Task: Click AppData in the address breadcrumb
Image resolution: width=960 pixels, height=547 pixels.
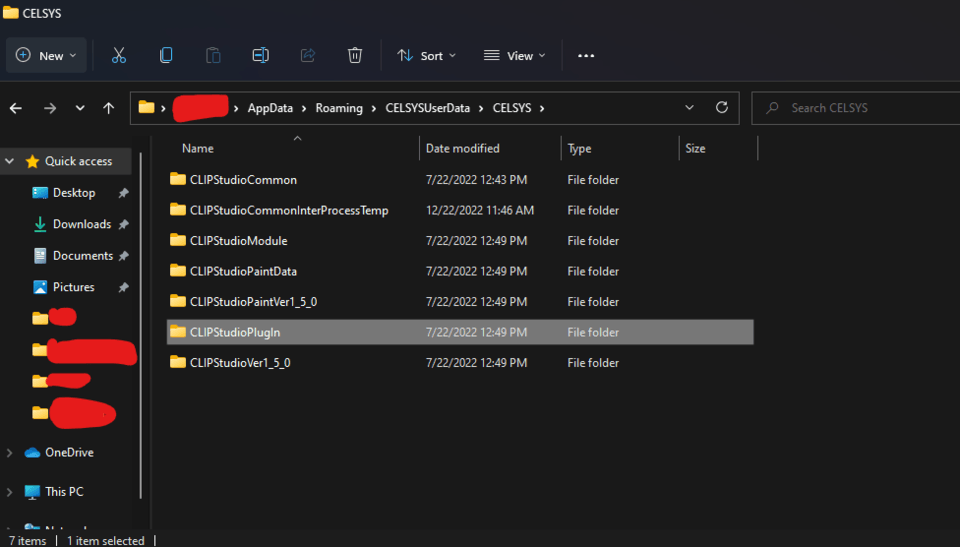Action: pos(271,108)
